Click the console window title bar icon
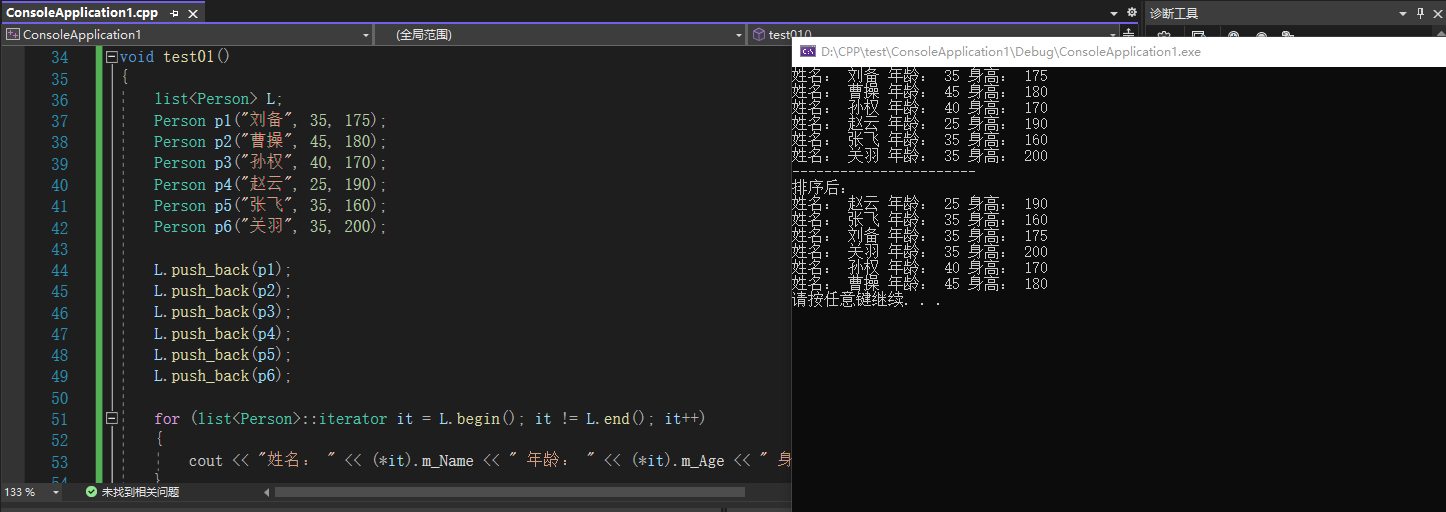This screenshot has height=512, width=1446. (x=806, y=52)
